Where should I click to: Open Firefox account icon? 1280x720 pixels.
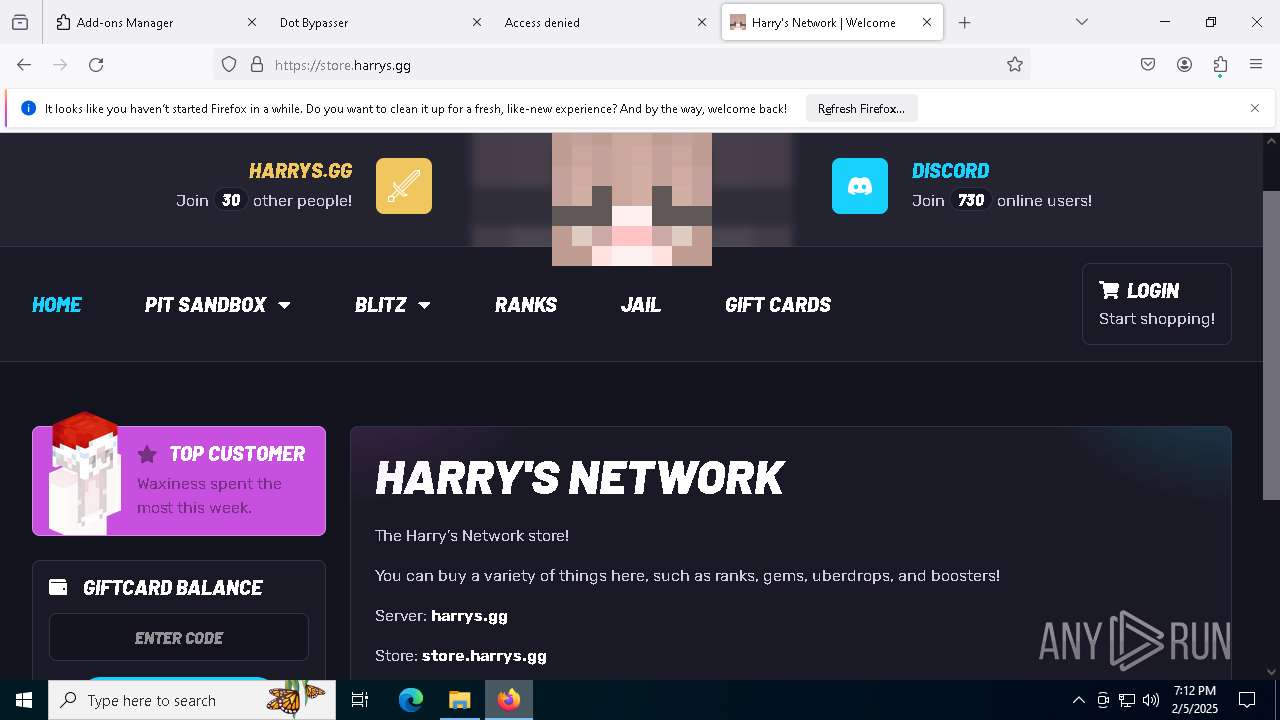pyautogui.click(x=1184, y=65)
